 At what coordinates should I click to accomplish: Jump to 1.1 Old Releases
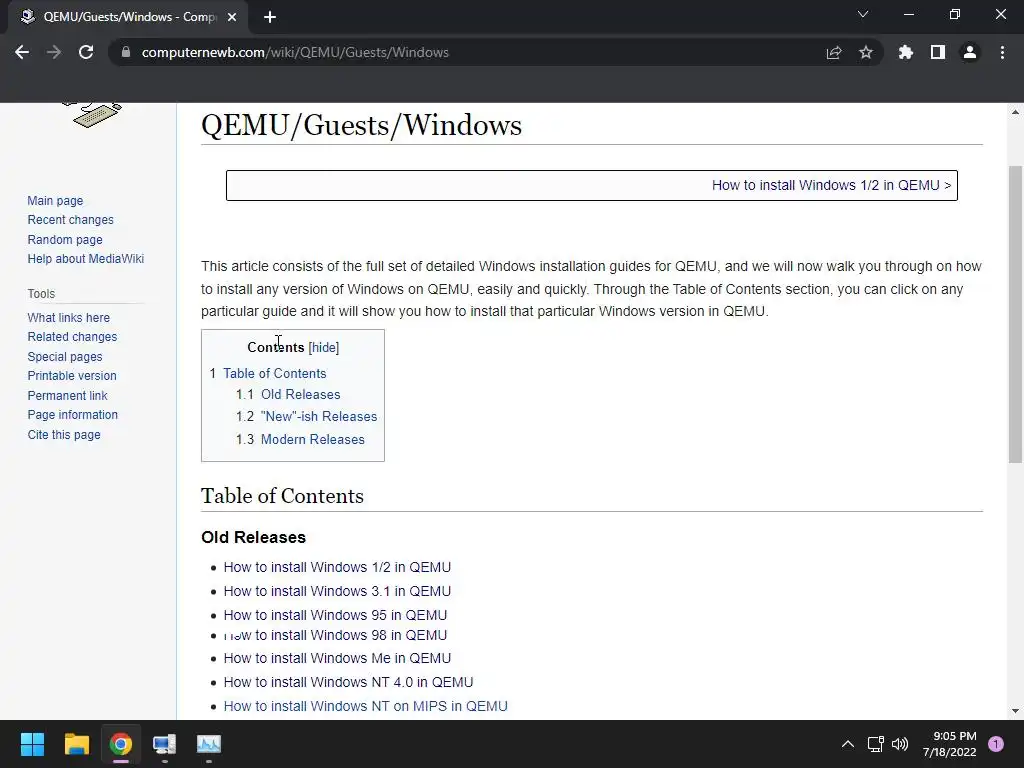[300, 394]
